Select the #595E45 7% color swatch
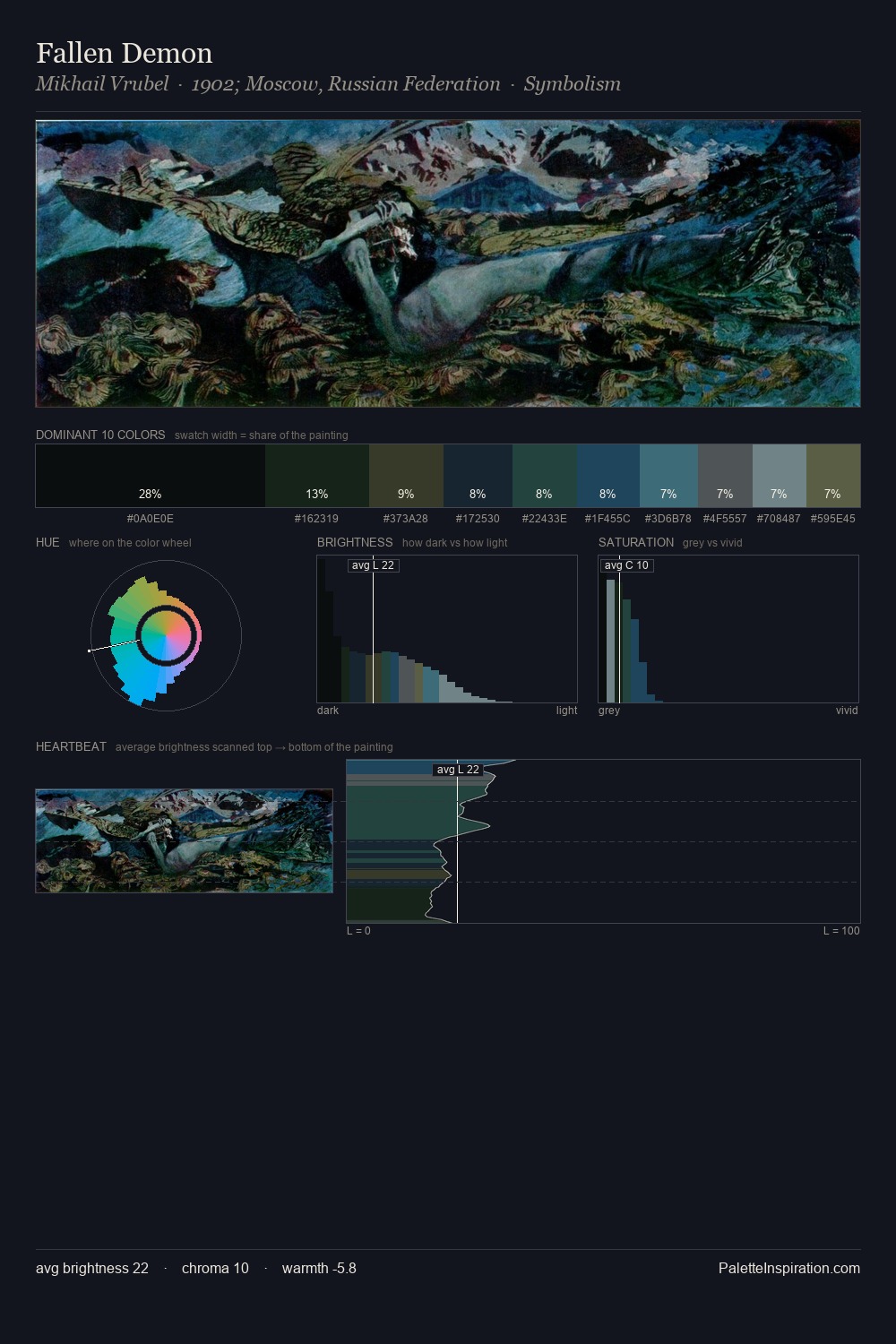The width and height of the screenshot is (896, 1344). (x=833, y=476)
